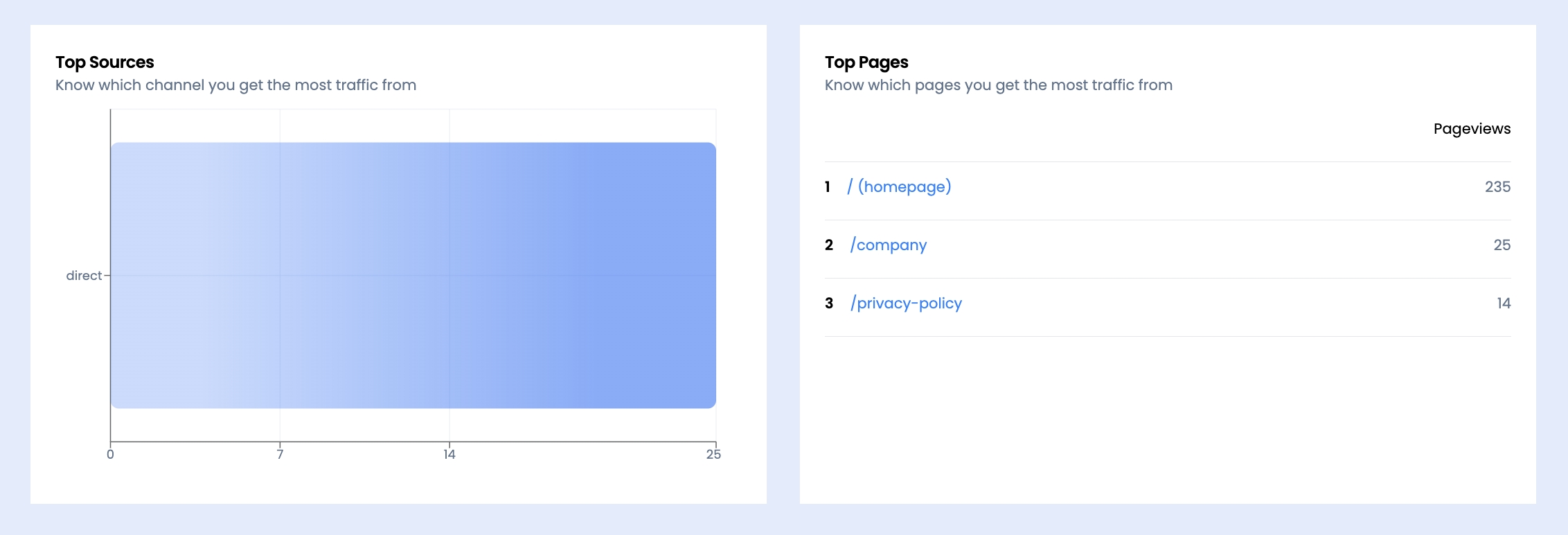Click the 'Know which channel' subtitle text

[x=235, y=85]
